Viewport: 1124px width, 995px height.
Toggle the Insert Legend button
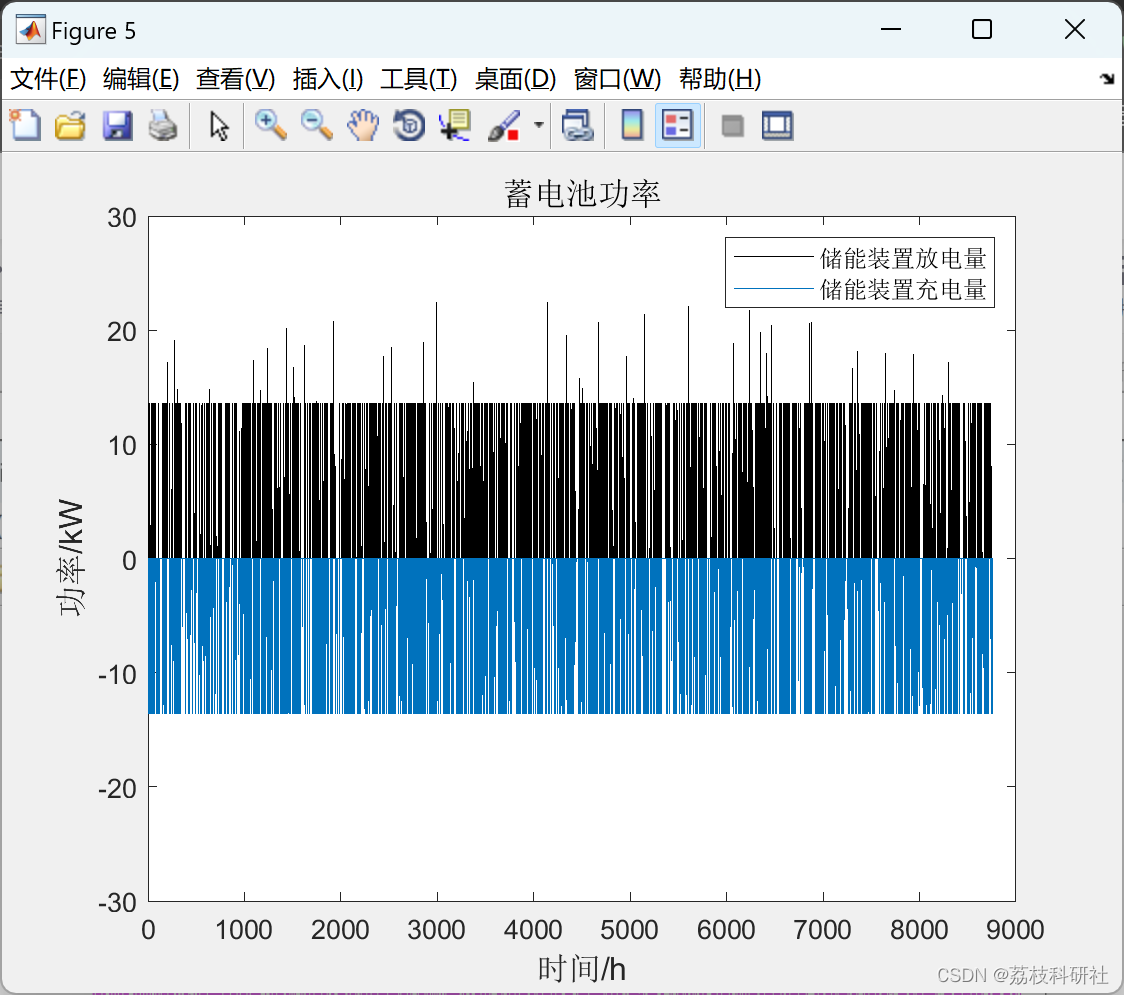point(677,125)
